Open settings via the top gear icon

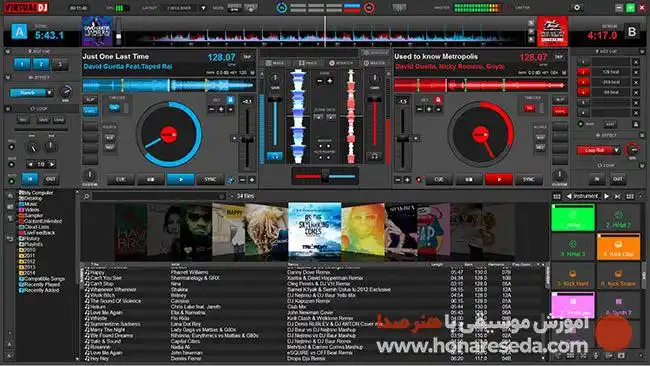click(x=577, y=7)
